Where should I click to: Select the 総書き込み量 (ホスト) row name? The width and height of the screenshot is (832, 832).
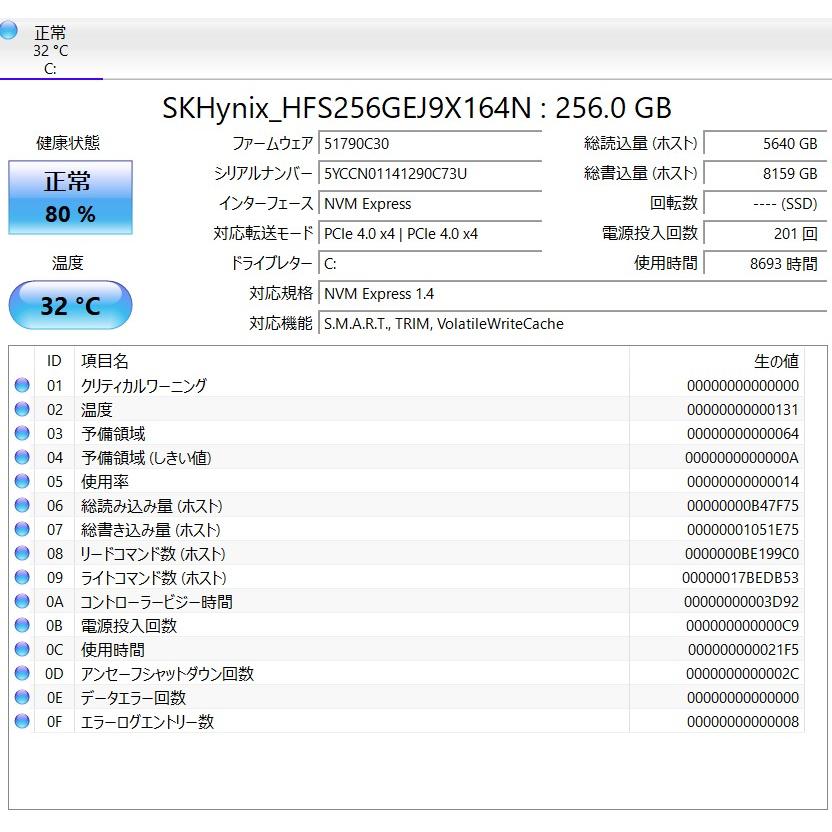click(150, 530)
